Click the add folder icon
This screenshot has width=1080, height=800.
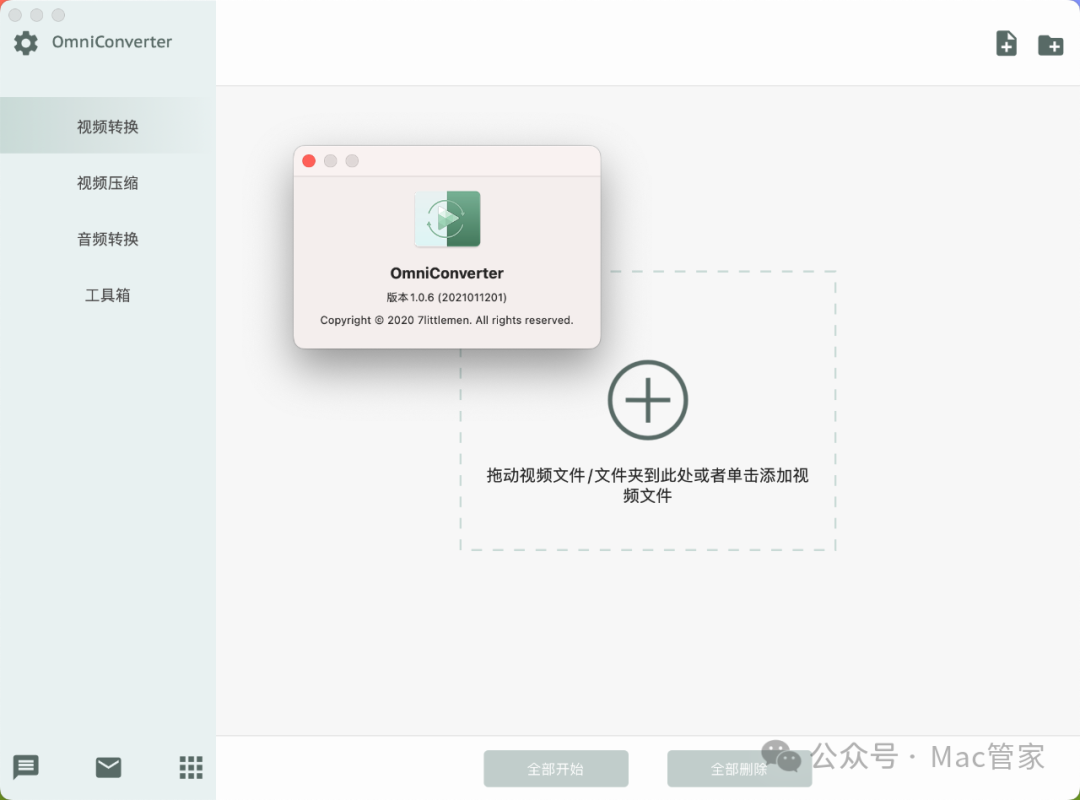point(1050,44)
